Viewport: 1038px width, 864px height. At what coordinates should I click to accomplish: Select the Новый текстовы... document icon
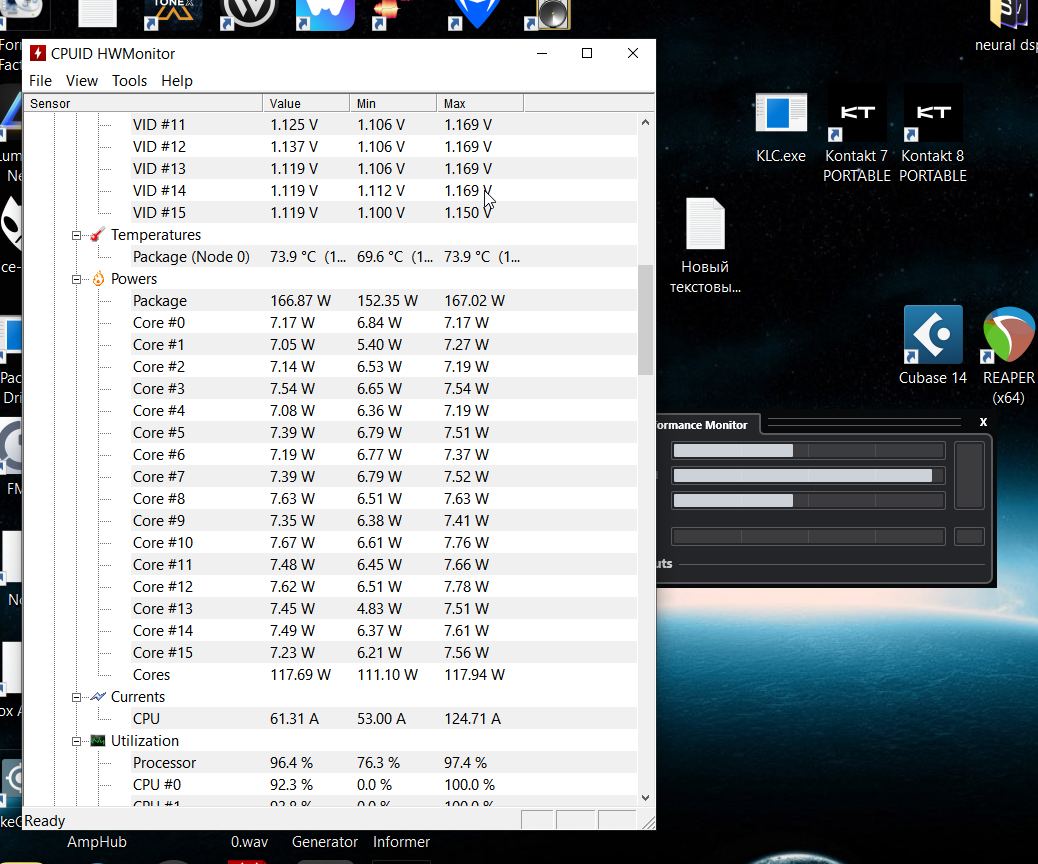click(705, 246)
